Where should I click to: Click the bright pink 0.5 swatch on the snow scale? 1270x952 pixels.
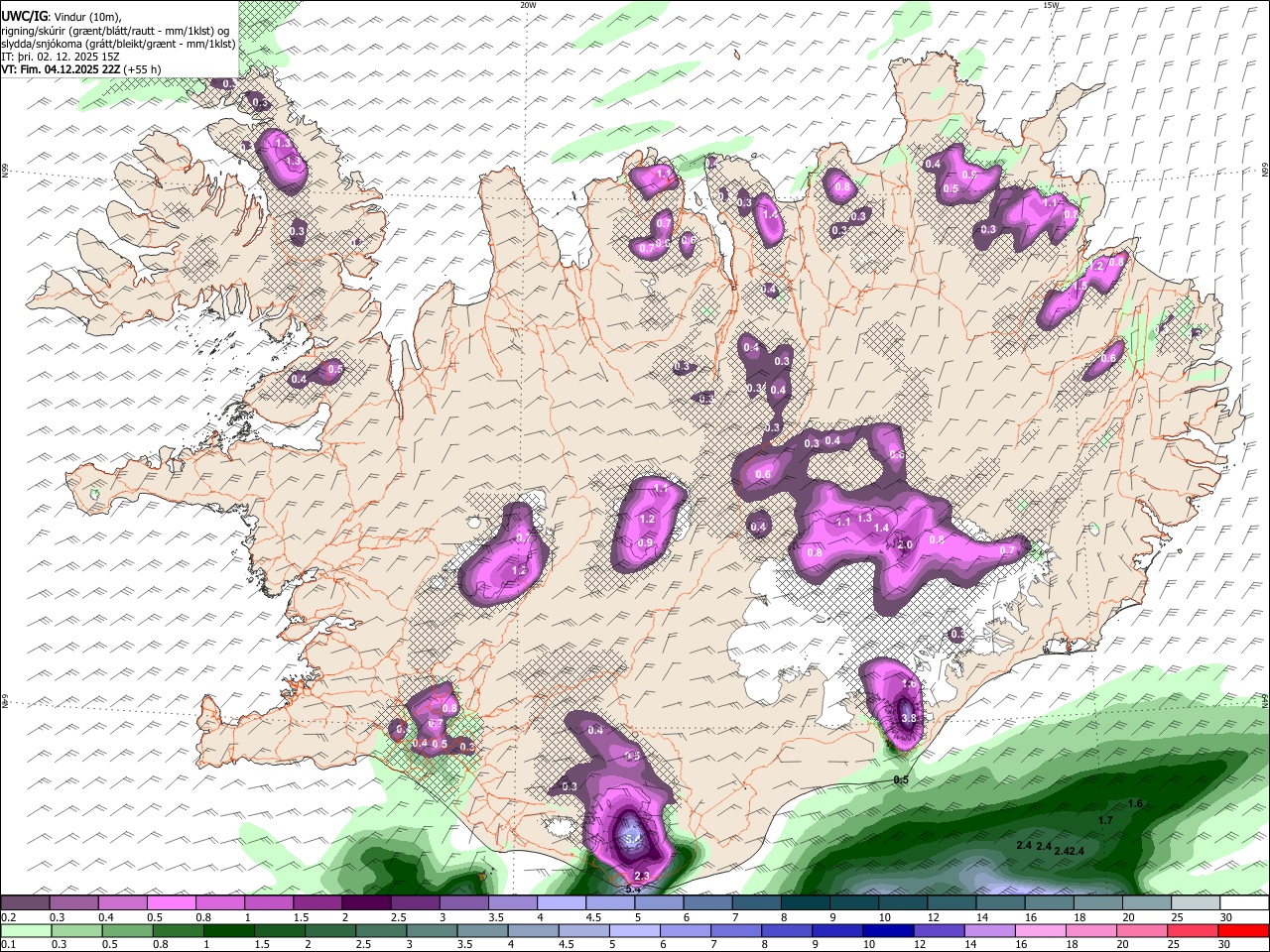[x=171, y=903]
